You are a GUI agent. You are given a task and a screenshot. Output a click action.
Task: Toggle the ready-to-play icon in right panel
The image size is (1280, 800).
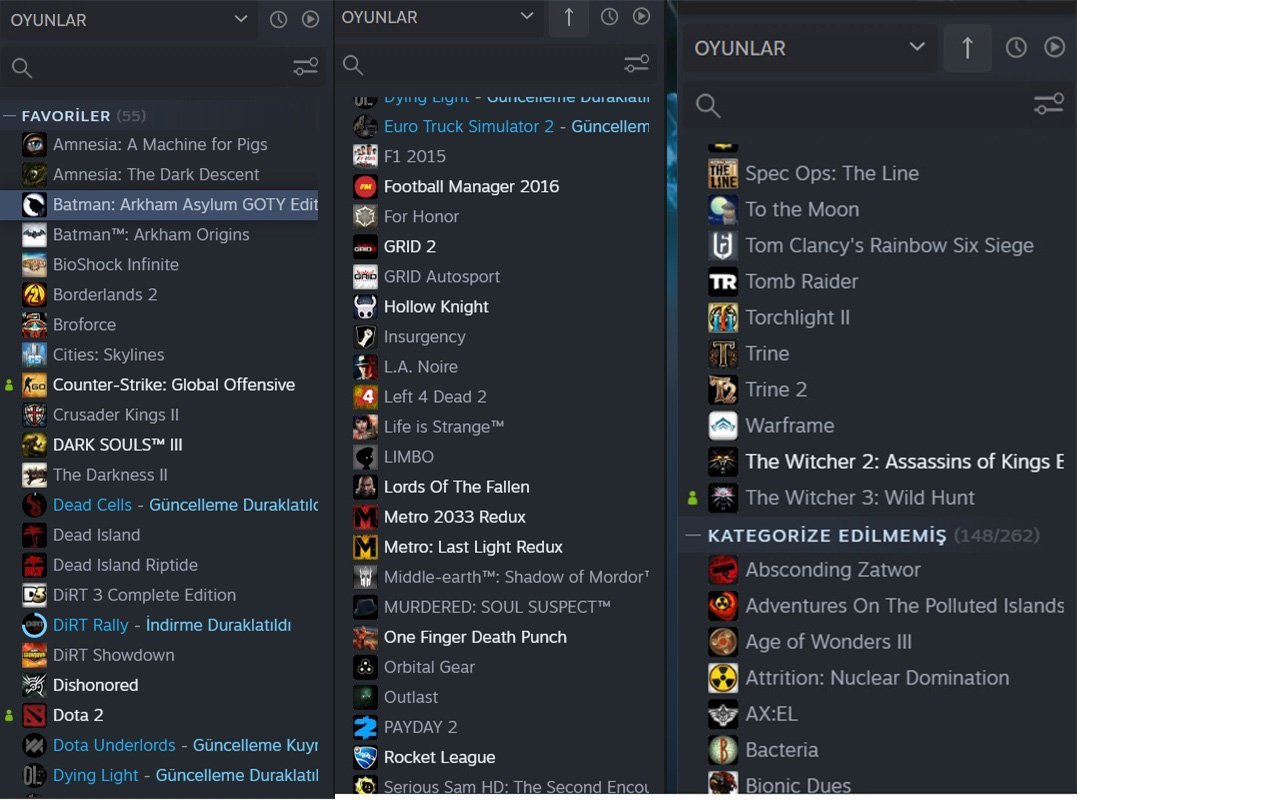1055,47
